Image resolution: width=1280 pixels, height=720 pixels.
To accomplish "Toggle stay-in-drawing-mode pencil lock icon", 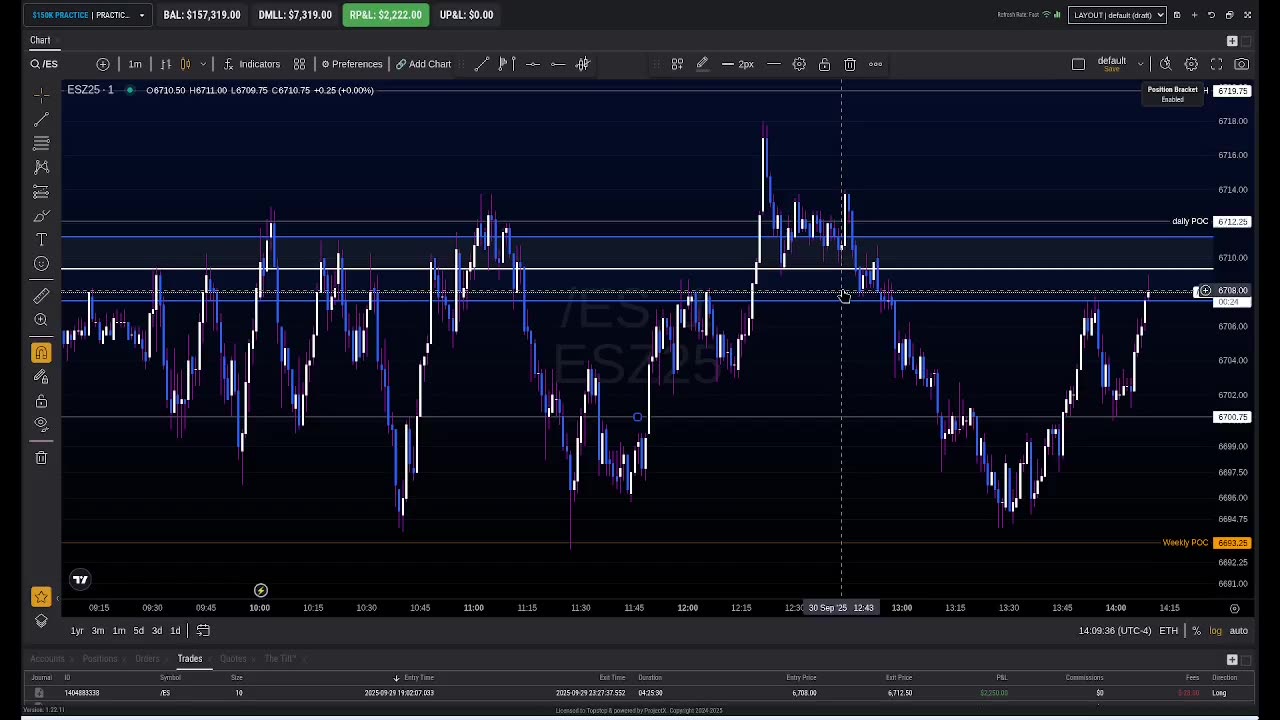I will [x=41, y=377].
